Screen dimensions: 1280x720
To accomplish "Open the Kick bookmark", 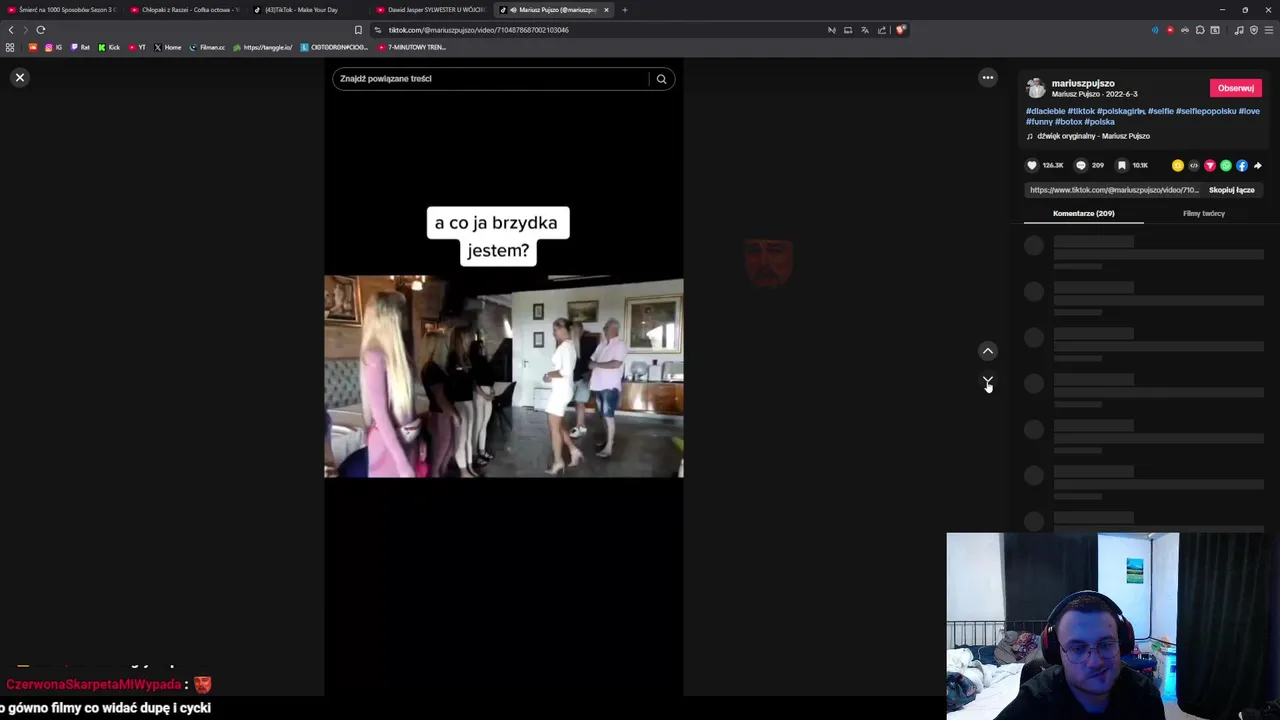I will click(x=109, y=47).
